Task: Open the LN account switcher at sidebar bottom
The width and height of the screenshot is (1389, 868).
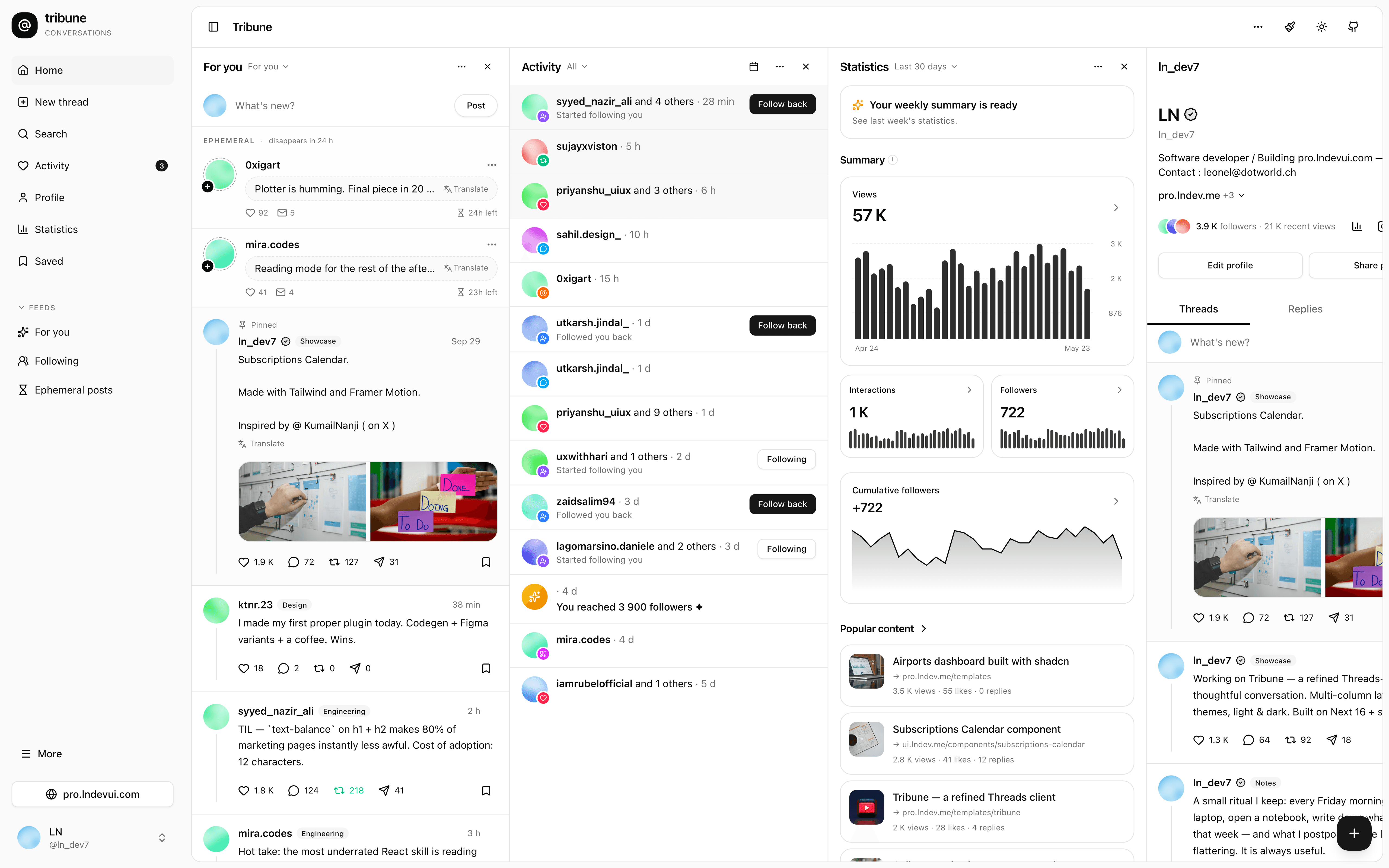Action: click(x=93, y=838)
